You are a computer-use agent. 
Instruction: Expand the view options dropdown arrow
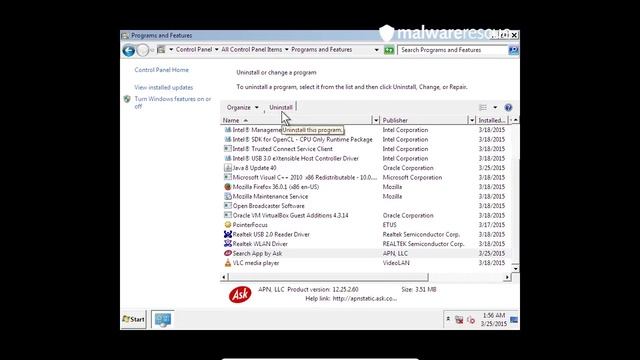tap(495, 107)
